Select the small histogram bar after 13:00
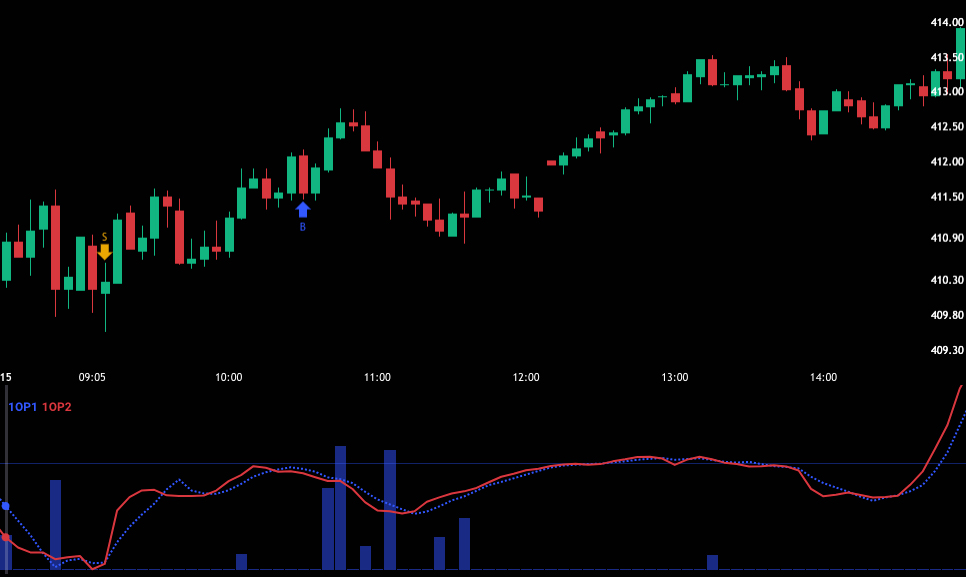The image size is (966, 577). [712, 562]
